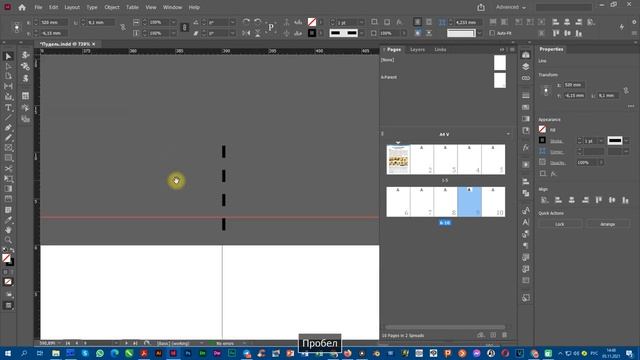The image size is (640, 360).
Task: Switch to the Layers tab
Action: pos(417,49)
